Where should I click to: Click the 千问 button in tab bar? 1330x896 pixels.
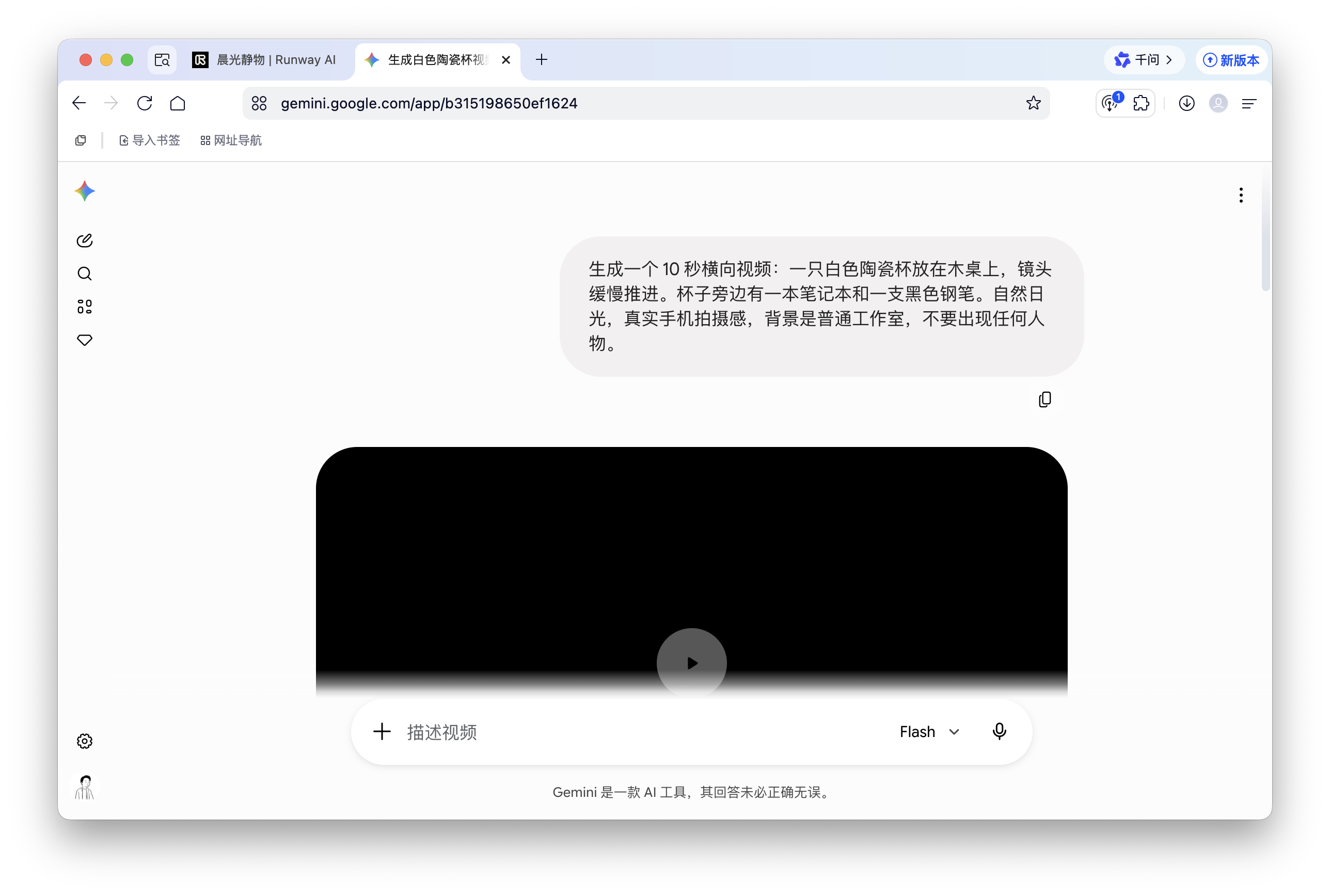click(1144, 60)
